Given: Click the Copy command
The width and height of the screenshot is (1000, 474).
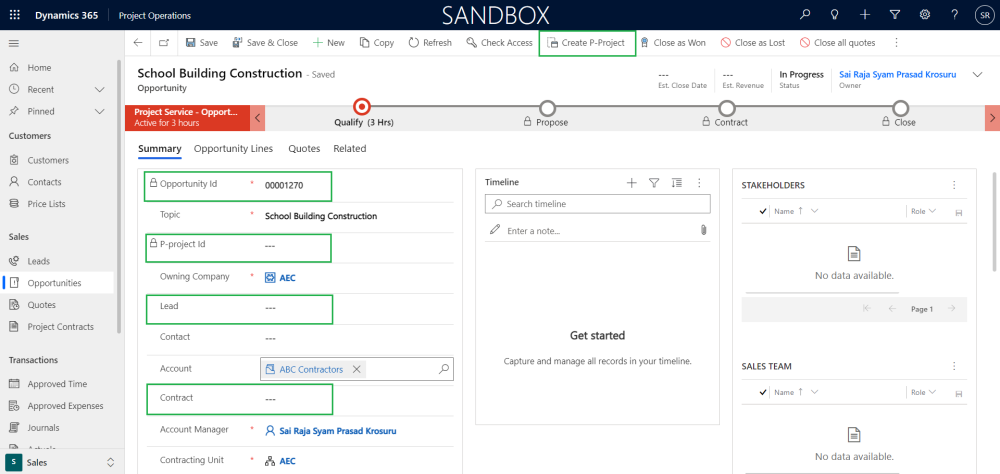Looking at the screenshot, I should [376, 43].
